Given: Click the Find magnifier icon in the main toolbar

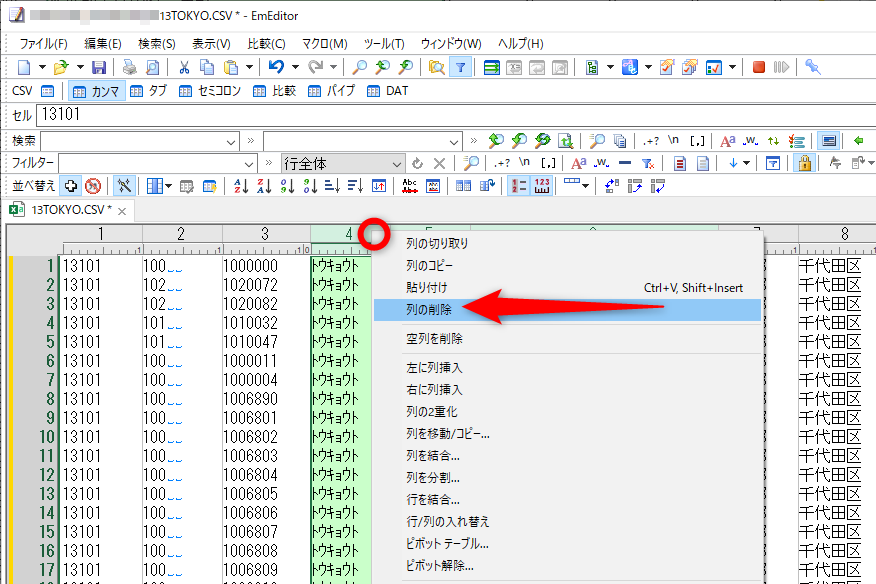Looking at the screenshot, I should coord(359,68).
